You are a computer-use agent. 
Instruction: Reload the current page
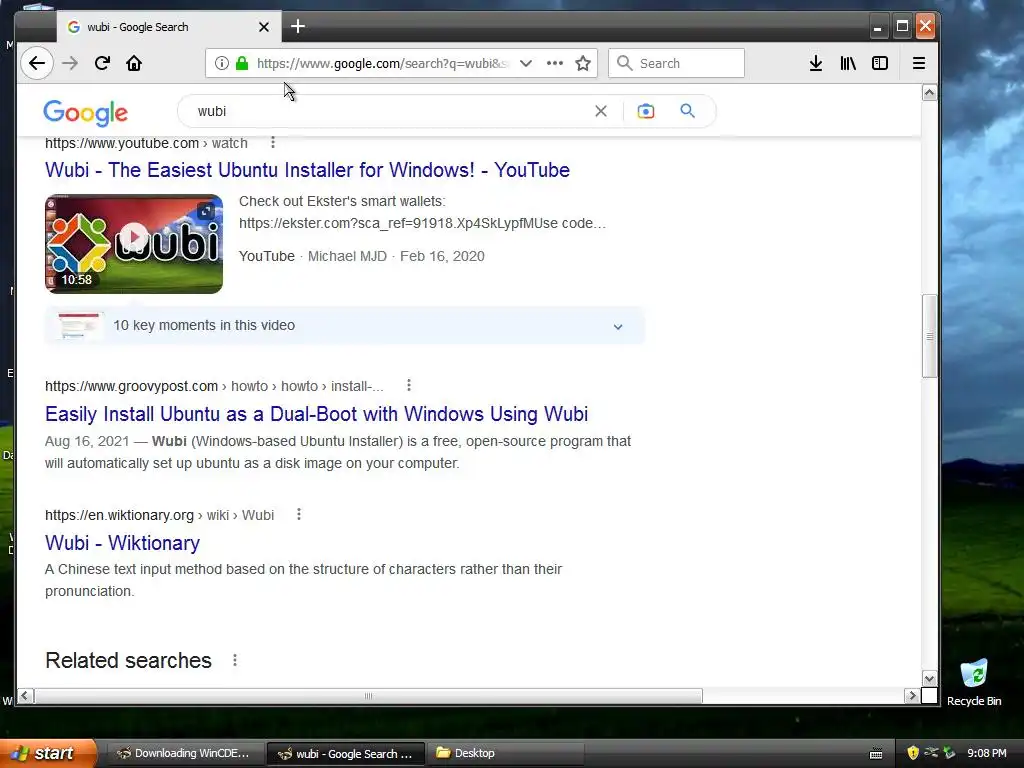(102, 63)
